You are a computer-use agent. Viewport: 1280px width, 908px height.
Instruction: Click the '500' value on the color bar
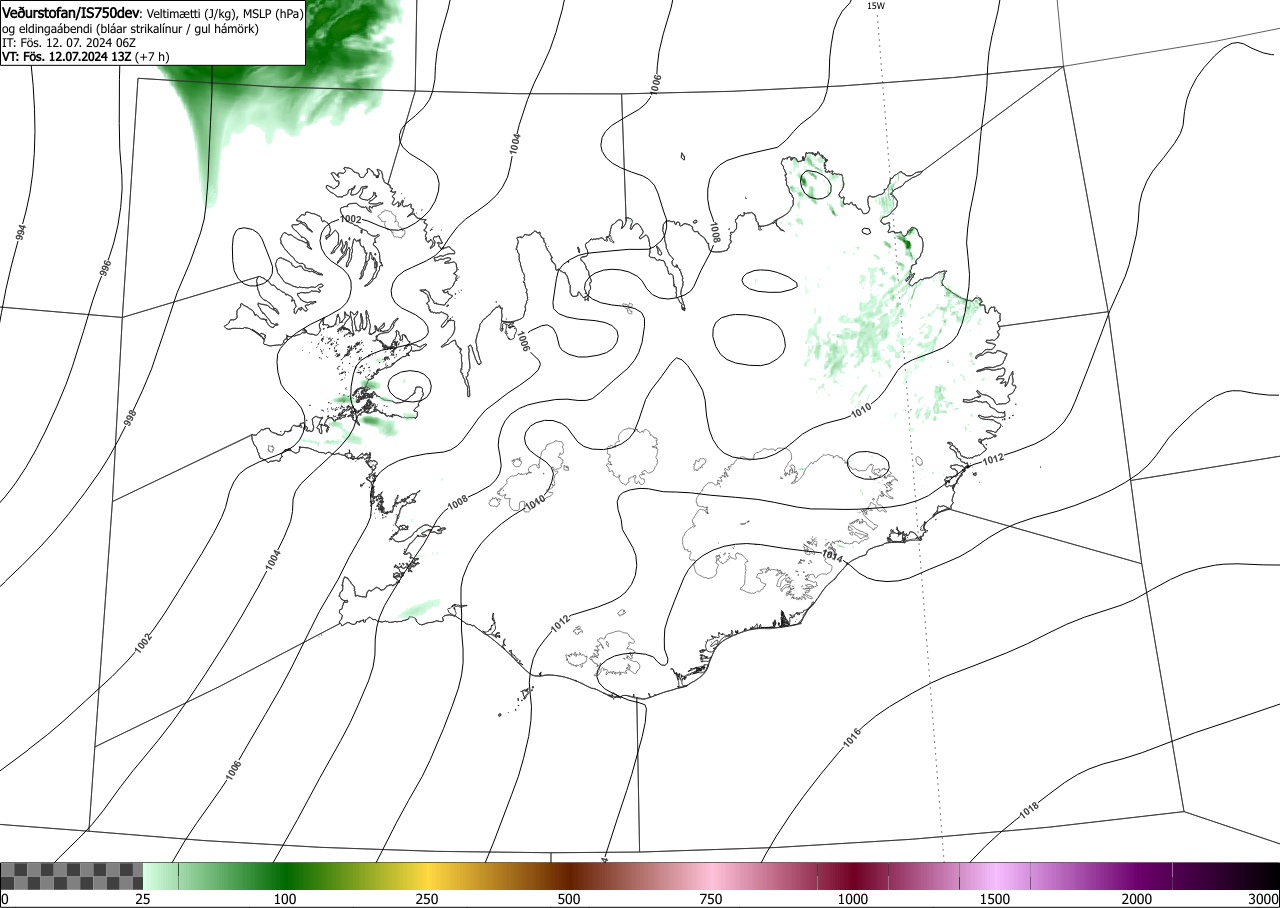pos(569,899)
